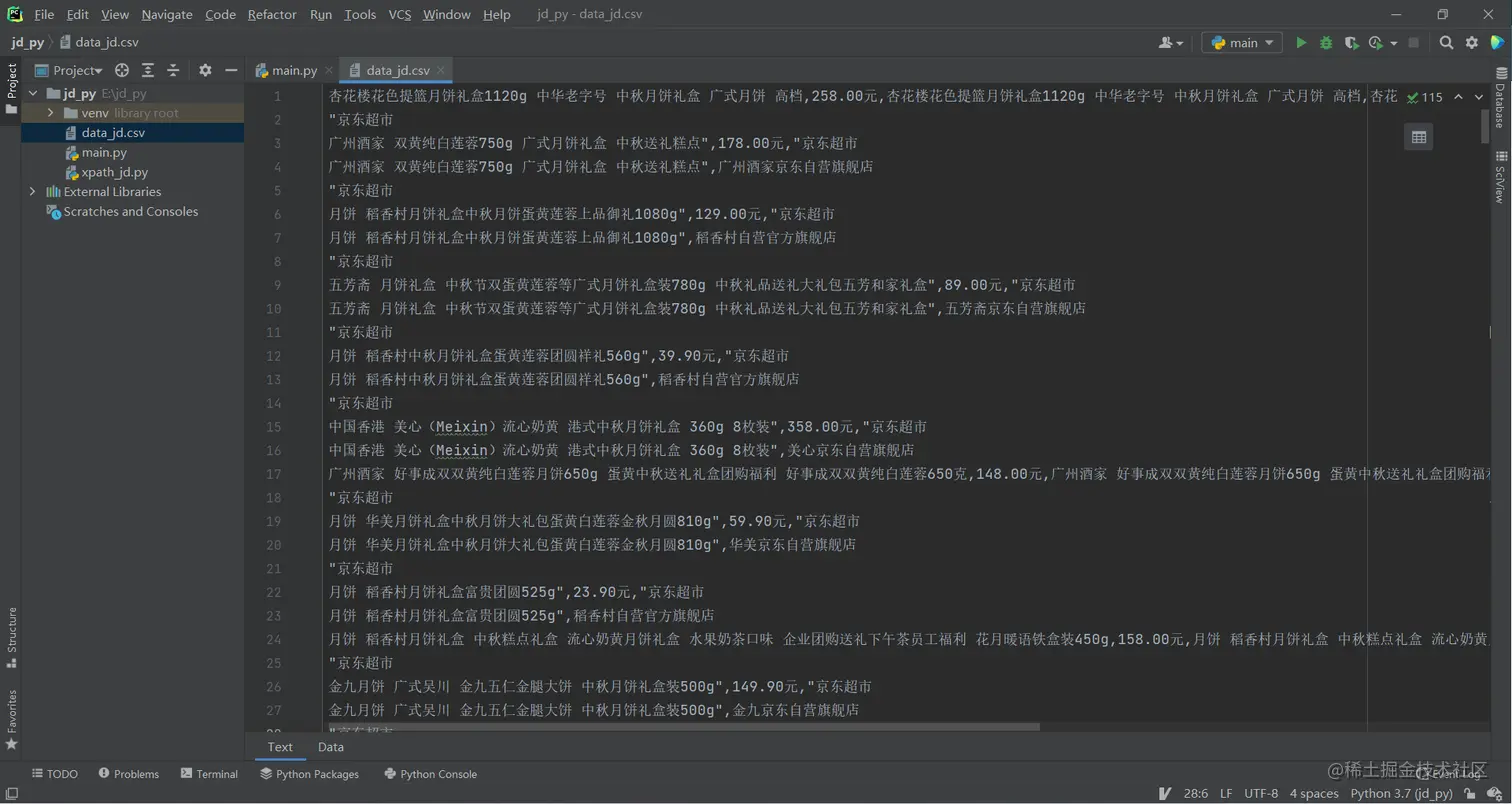Go to next highlighted problem arrow
Image resolution: width=1512 pixels, height=804 pixels.
pyautogui.click(x=1478, y=97)
